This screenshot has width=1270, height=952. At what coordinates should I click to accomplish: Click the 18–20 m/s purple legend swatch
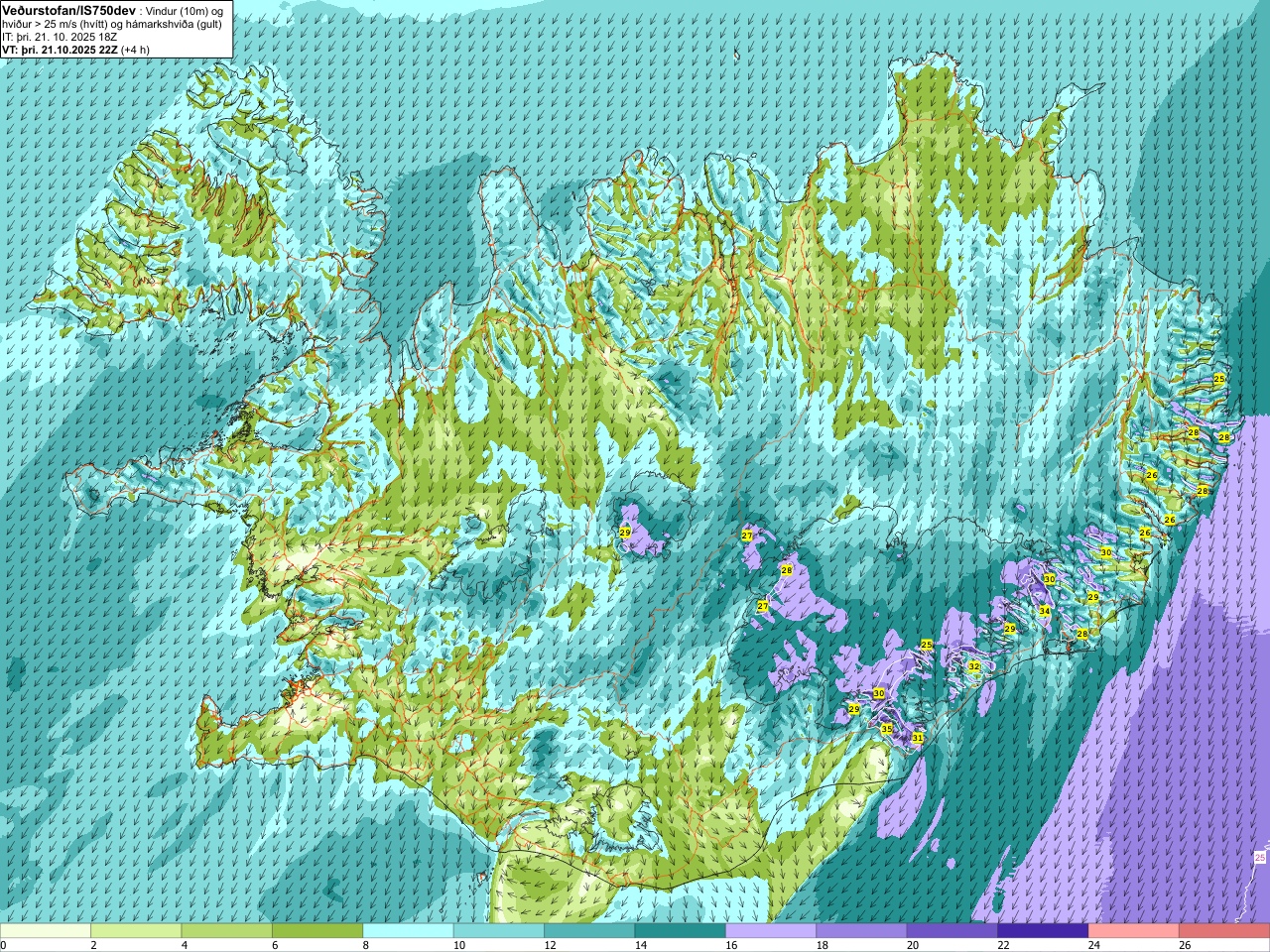tap(861, 931)
